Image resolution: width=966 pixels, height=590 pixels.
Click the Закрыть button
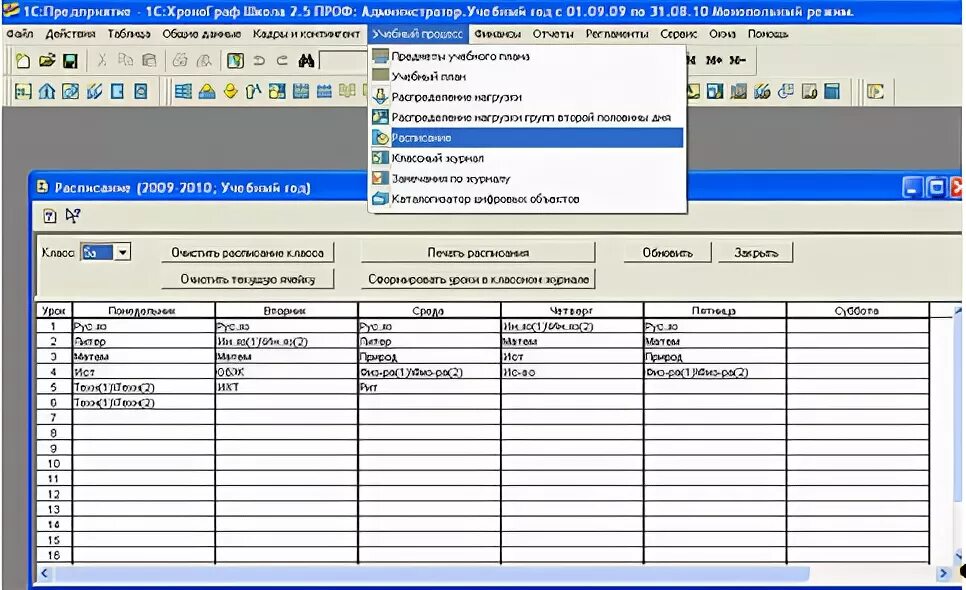click(x=755, y=253)
